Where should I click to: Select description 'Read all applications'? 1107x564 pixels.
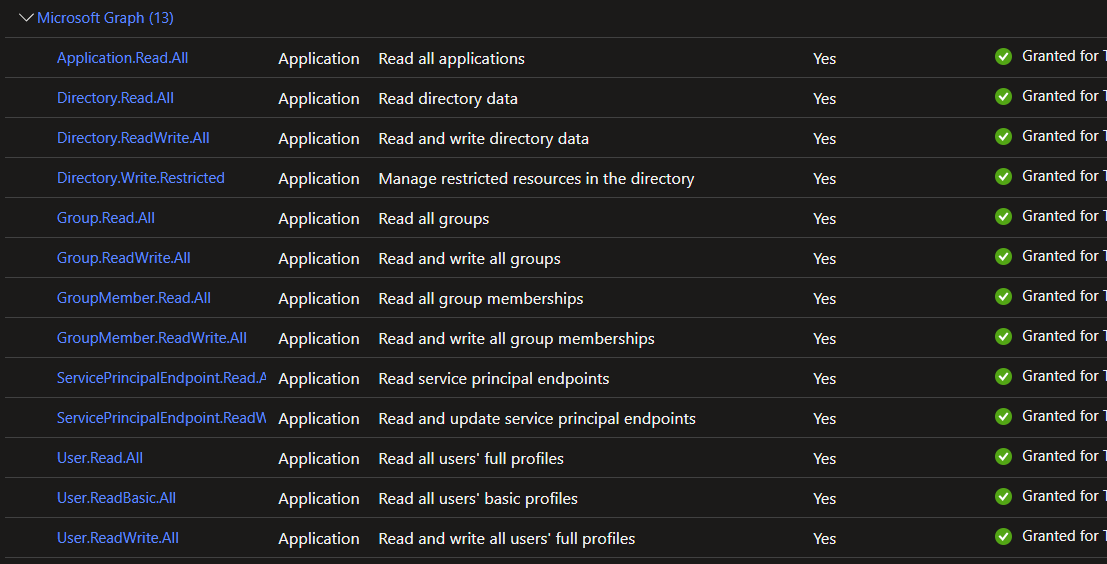451,59
